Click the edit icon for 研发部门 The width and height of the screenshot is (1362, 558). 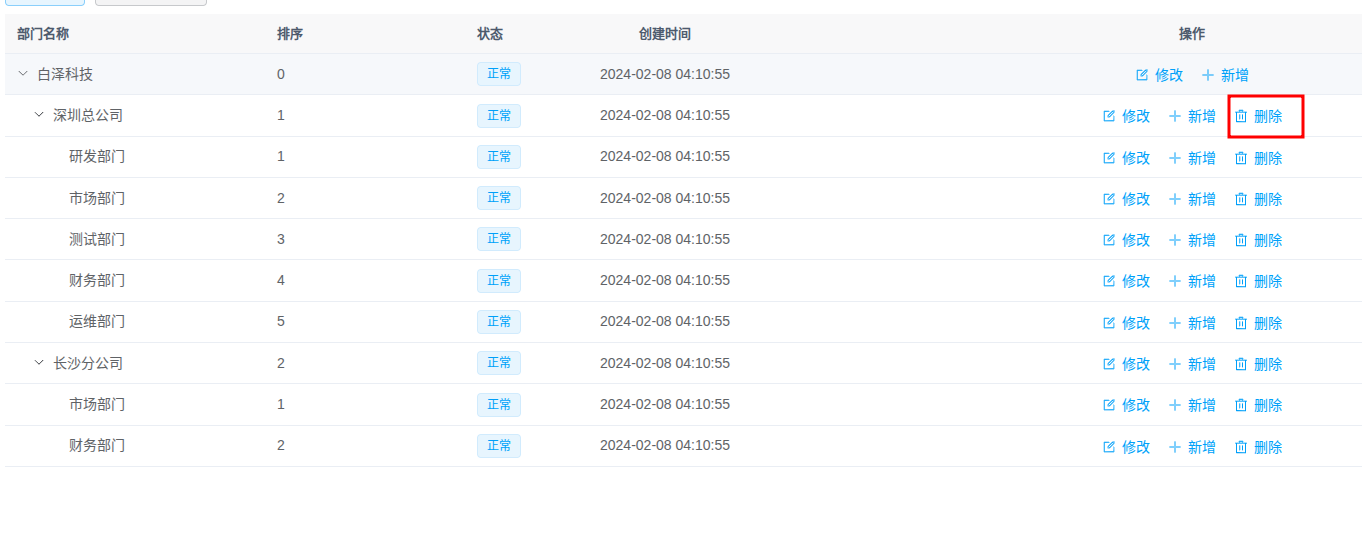pyautogui.click(x=1109, y=158)
